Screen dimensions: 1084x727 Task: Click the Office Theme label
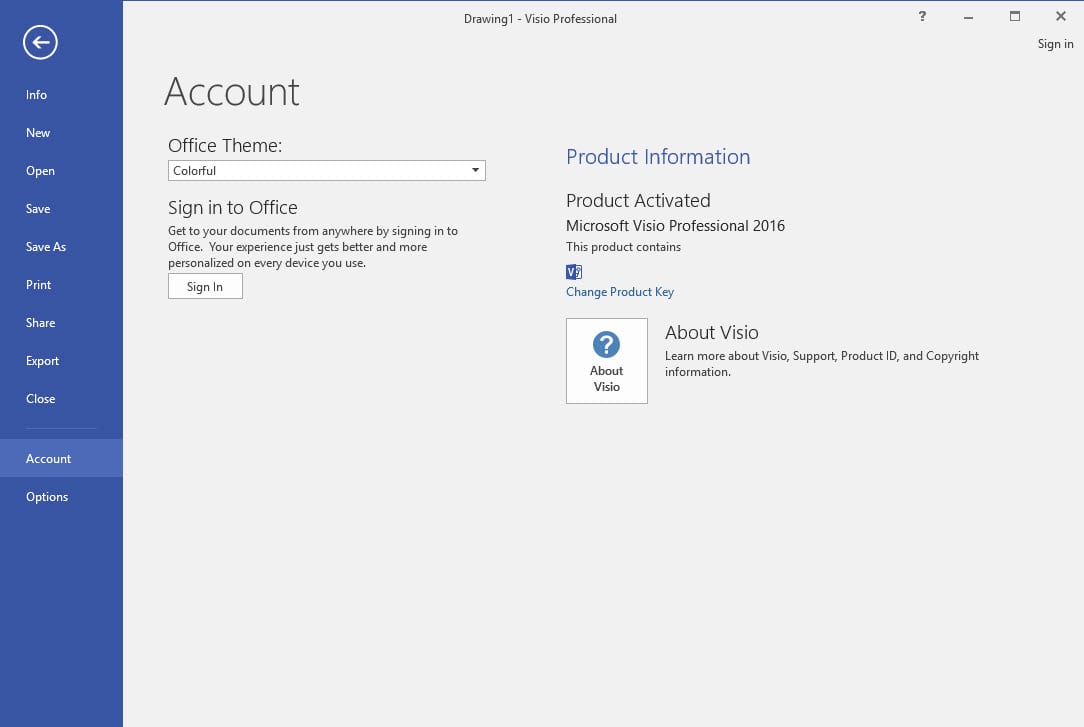pyautogui.click(x=225, y=145)
